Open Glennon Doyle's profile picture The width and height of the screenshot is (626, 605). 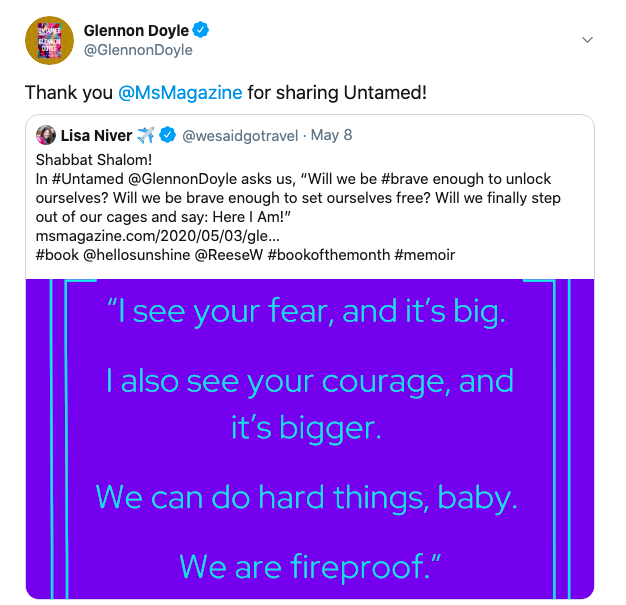click(x=50, y=40)
